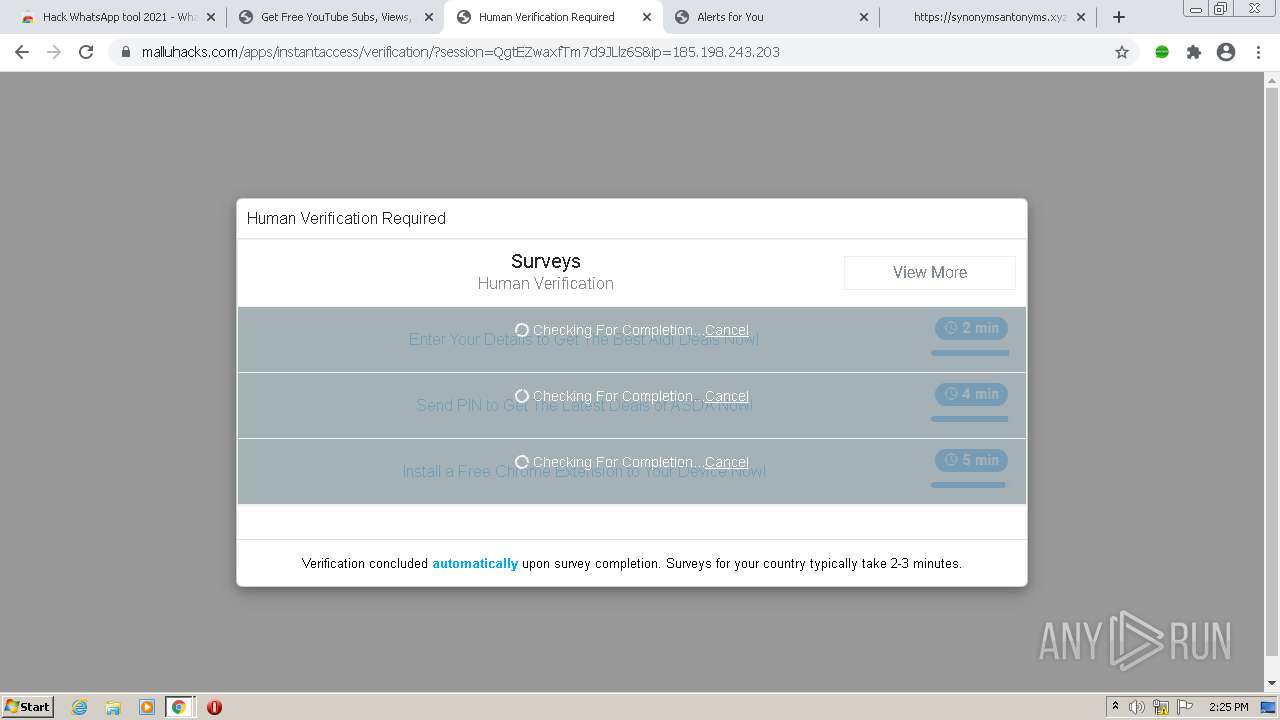
Task: Cancel the ASDA PIN completion check
Action: pyautogui.click(x=726, y=396)
